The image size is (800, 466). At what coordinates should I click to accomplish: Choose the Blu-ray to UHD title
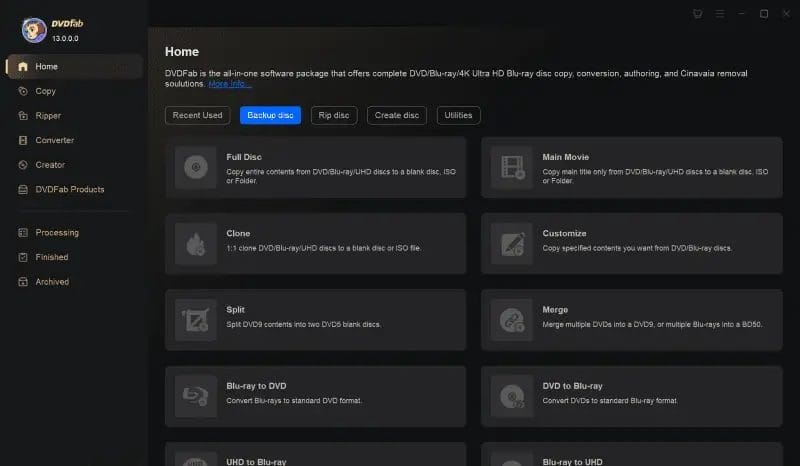coord(572,461)
